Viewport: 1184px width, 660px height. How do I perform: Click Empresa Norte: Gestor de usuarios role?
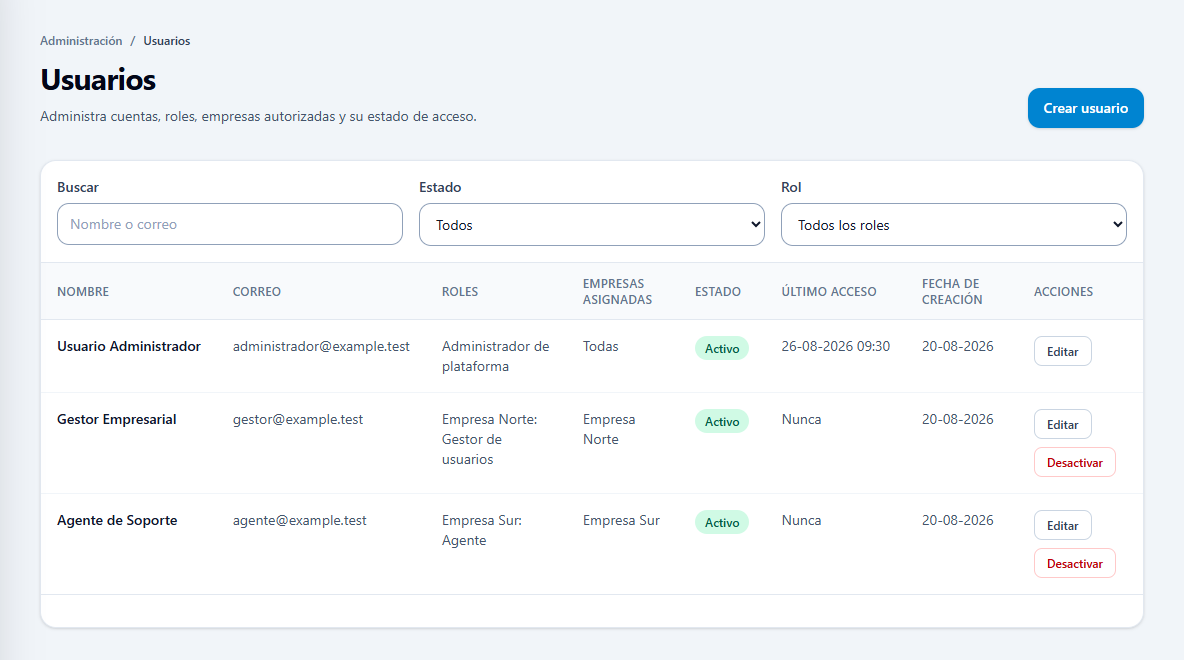[489, 439]
